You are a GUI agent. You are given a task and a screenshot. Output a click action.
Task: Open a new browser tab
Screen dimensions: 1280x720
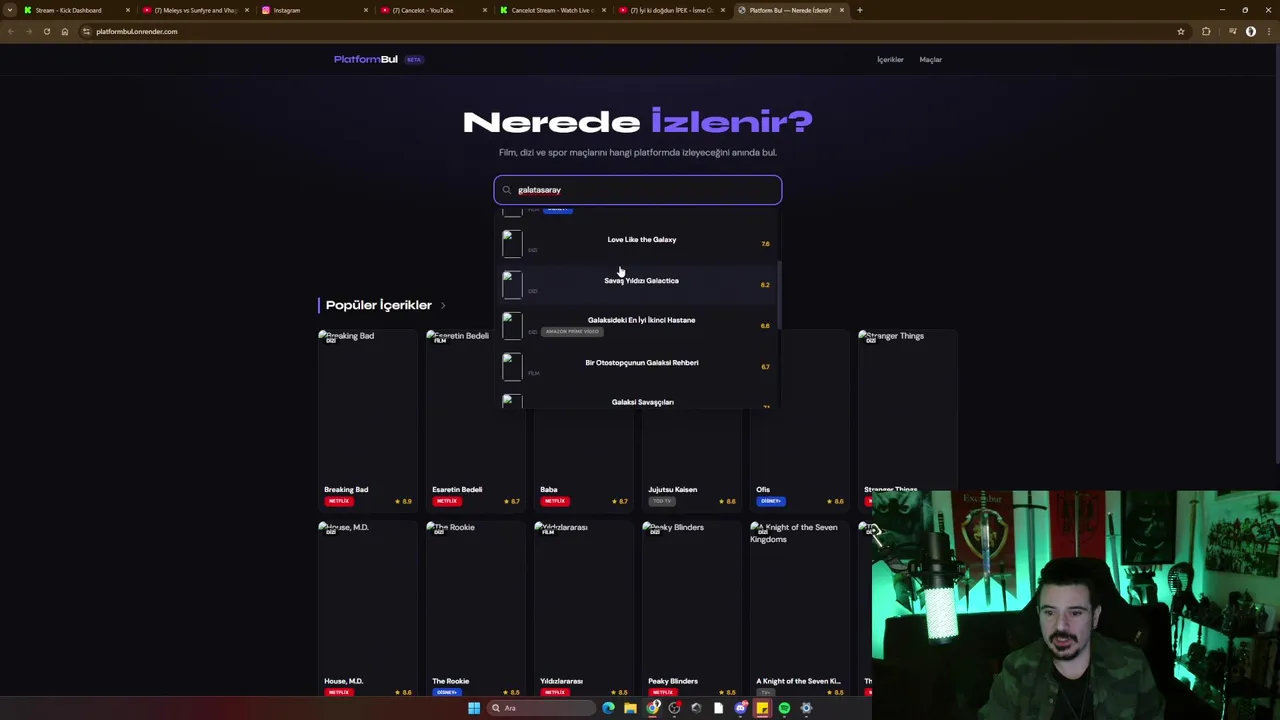click(859, 10)
